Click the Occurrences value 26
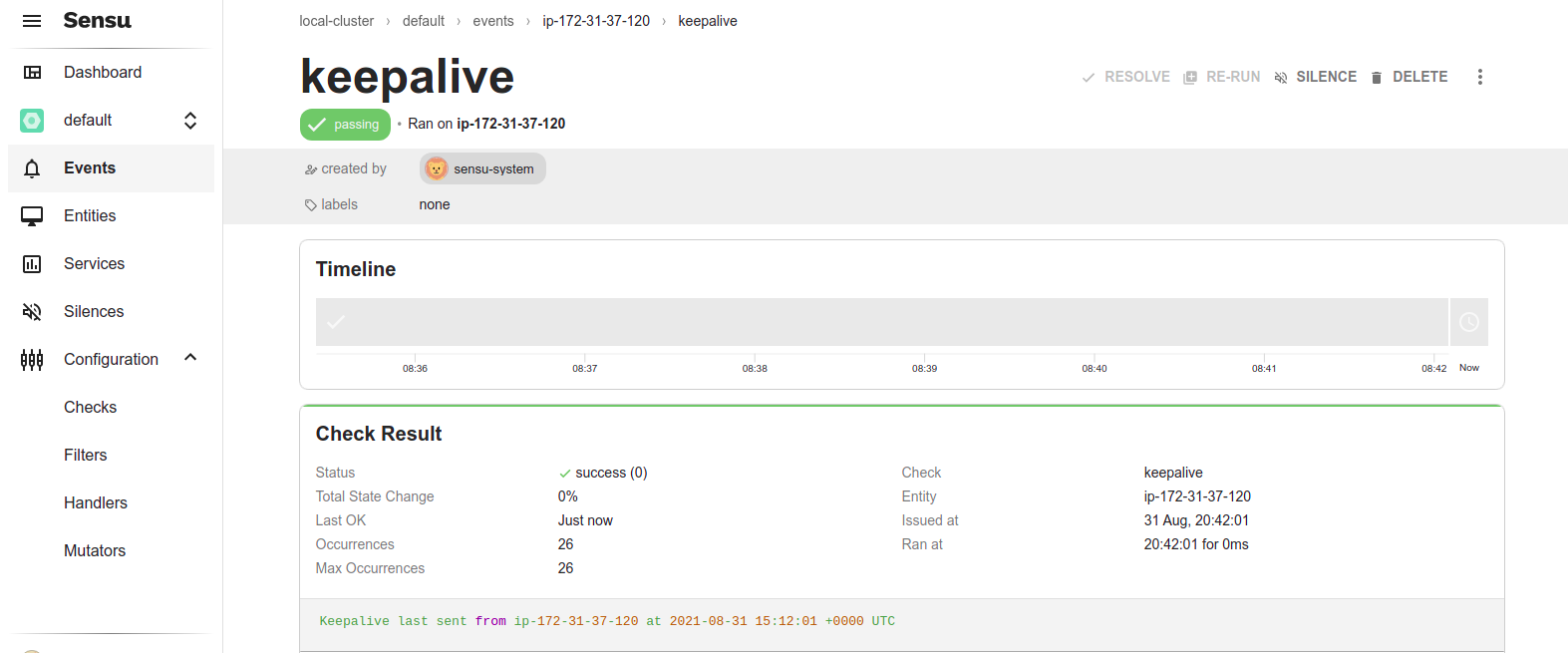This screenshot has width=1568, height=653. [566, 544]
